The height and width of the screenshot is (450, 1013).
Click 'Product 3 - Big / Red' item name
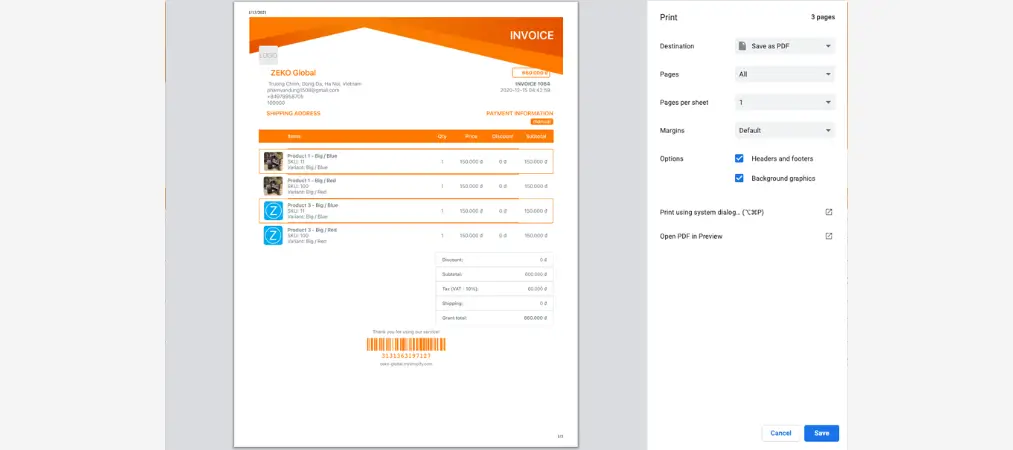(312, 229)
